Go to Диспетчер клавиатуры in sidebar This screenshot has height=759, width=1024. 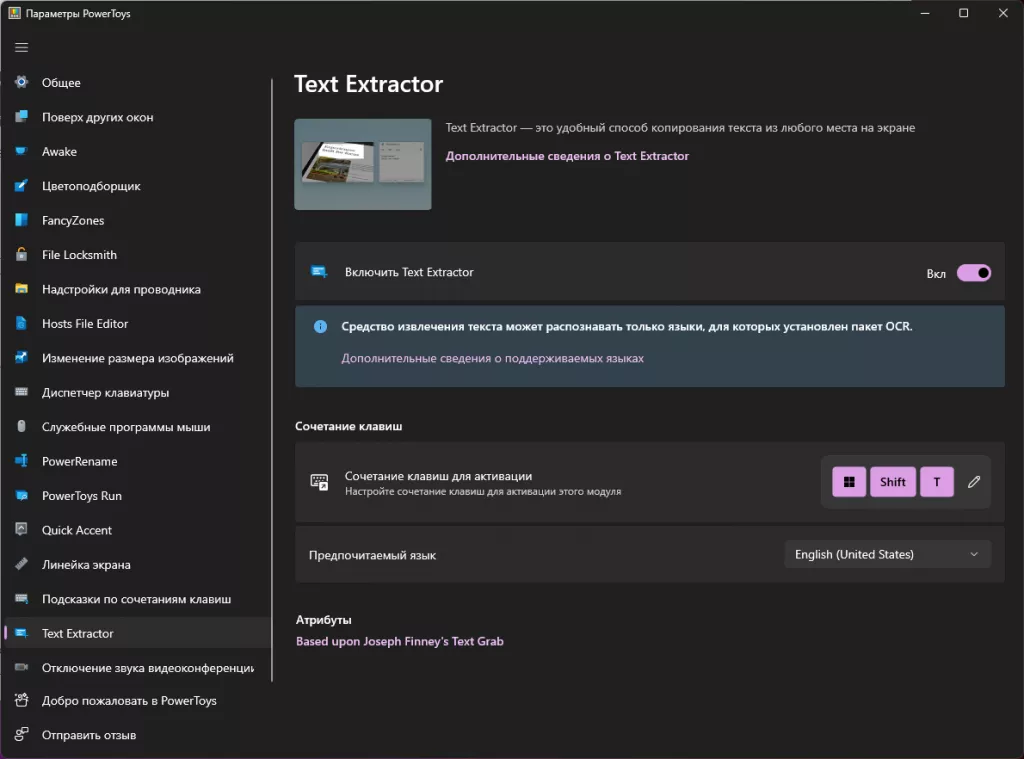click(105, 393)
